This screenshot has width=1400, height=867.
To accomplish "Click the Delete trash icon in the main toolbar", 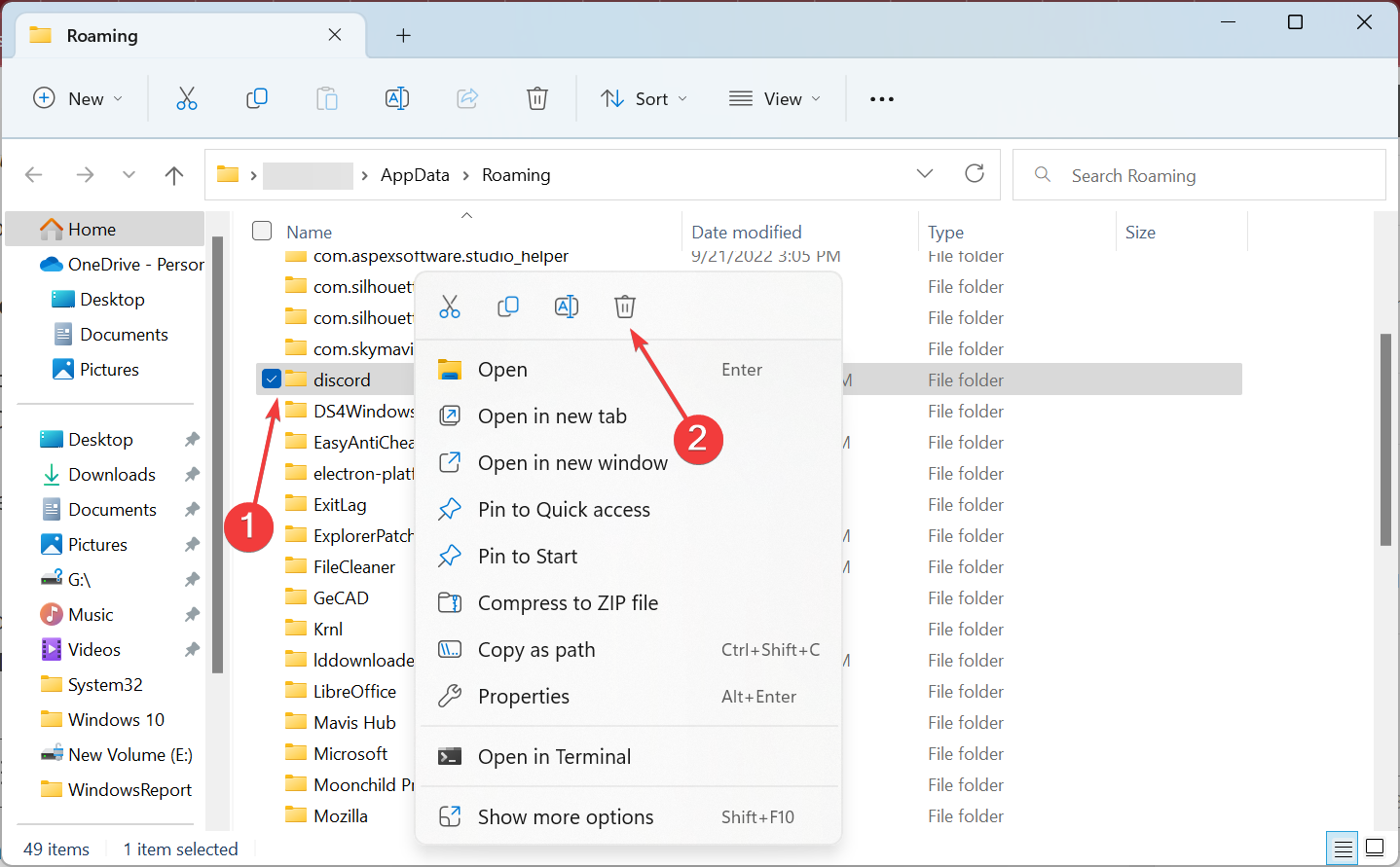I will [x=537, y=98].
